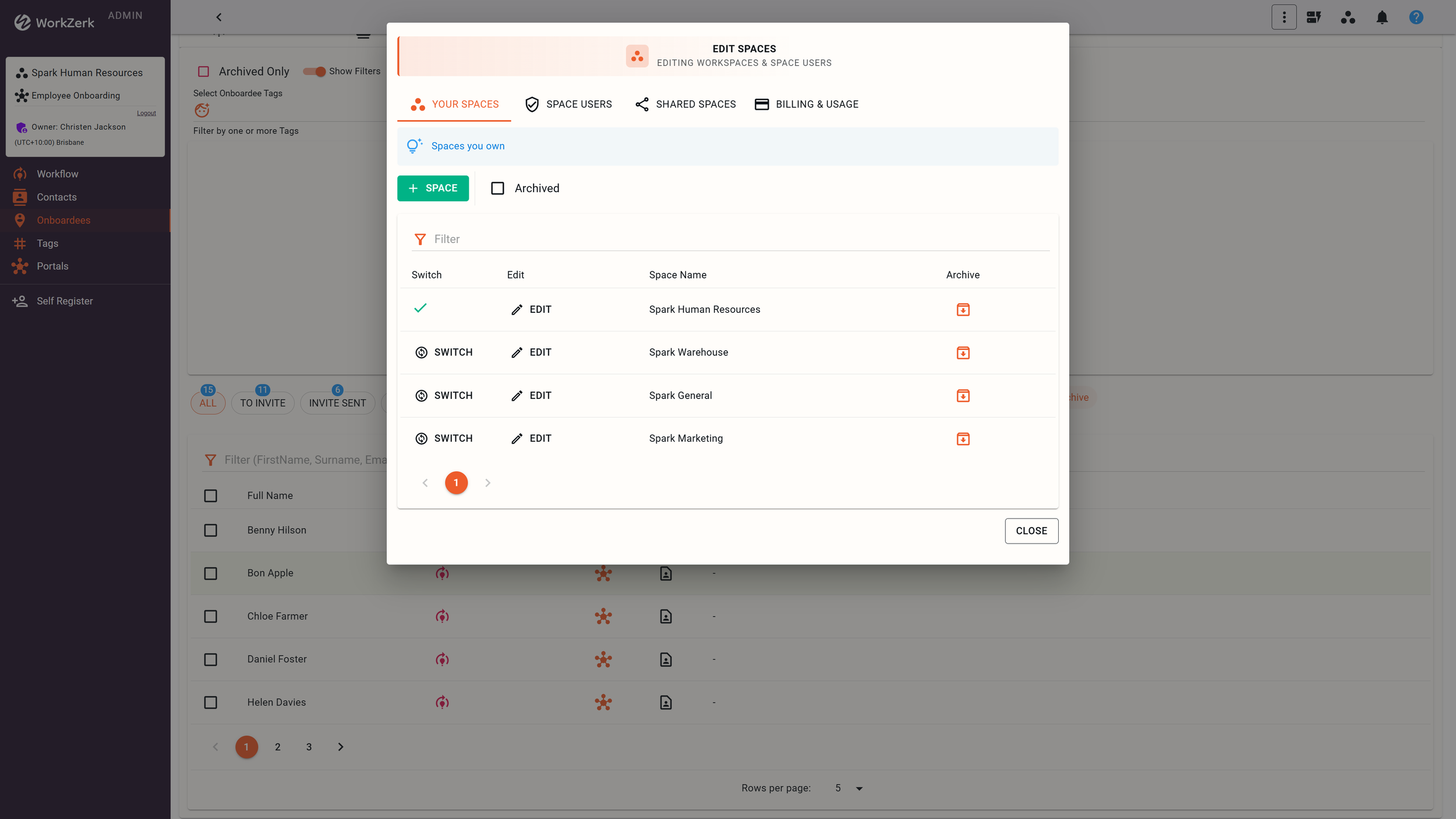Click the onboardee tags emoji icon
This screenshot has height=819, width=1456.
tap(202, 110)
